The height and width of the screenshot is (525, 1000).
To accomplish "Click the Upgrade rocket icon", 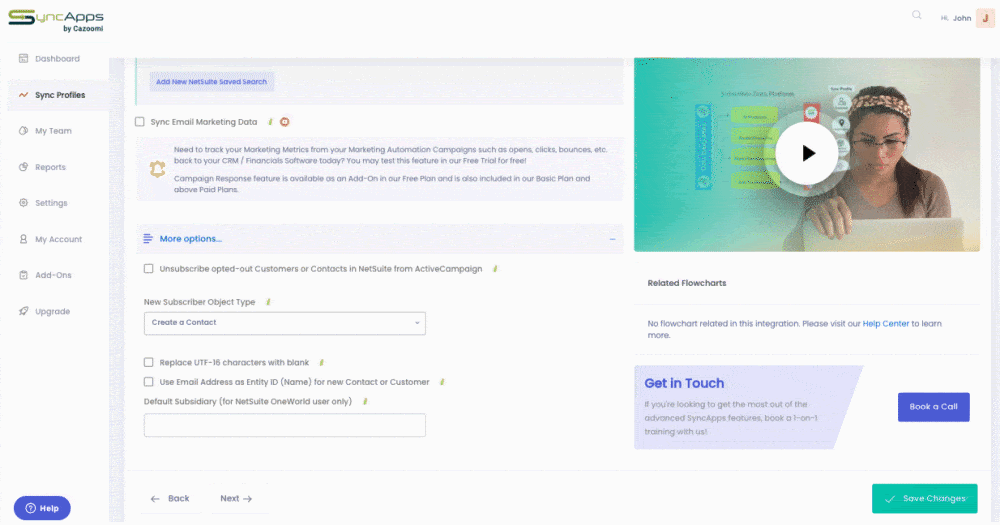I will [x=24, y=311].
